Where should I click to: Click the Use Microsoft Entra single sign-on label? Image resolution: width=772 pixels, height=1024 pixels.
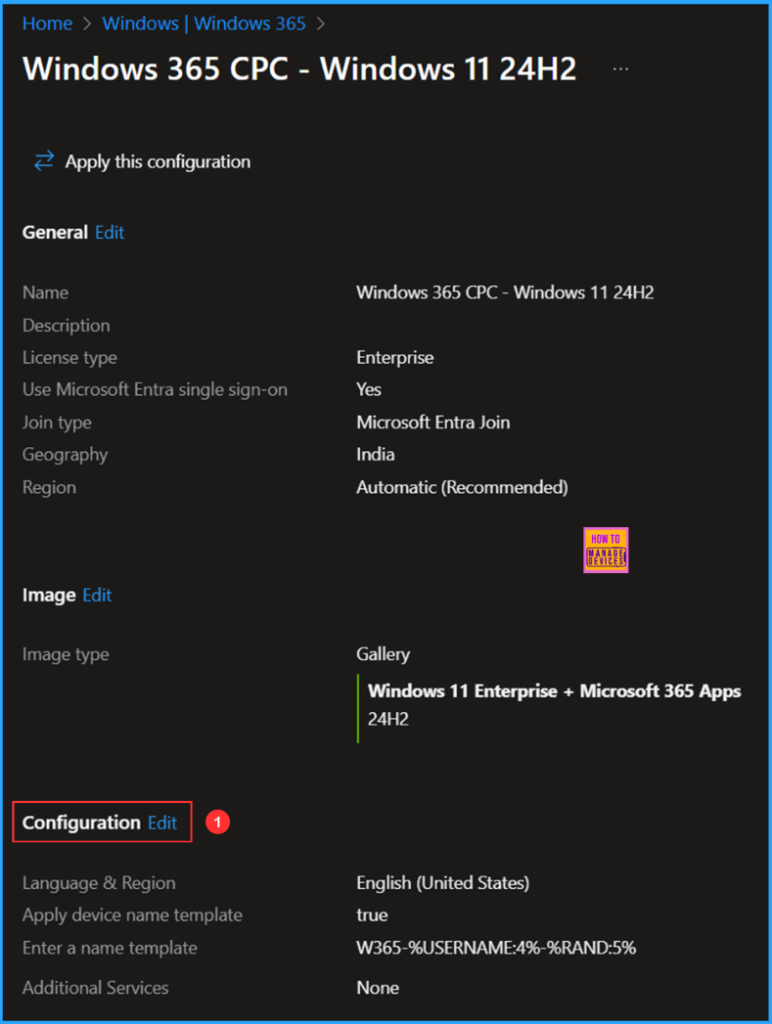click(x=155, y=390)
